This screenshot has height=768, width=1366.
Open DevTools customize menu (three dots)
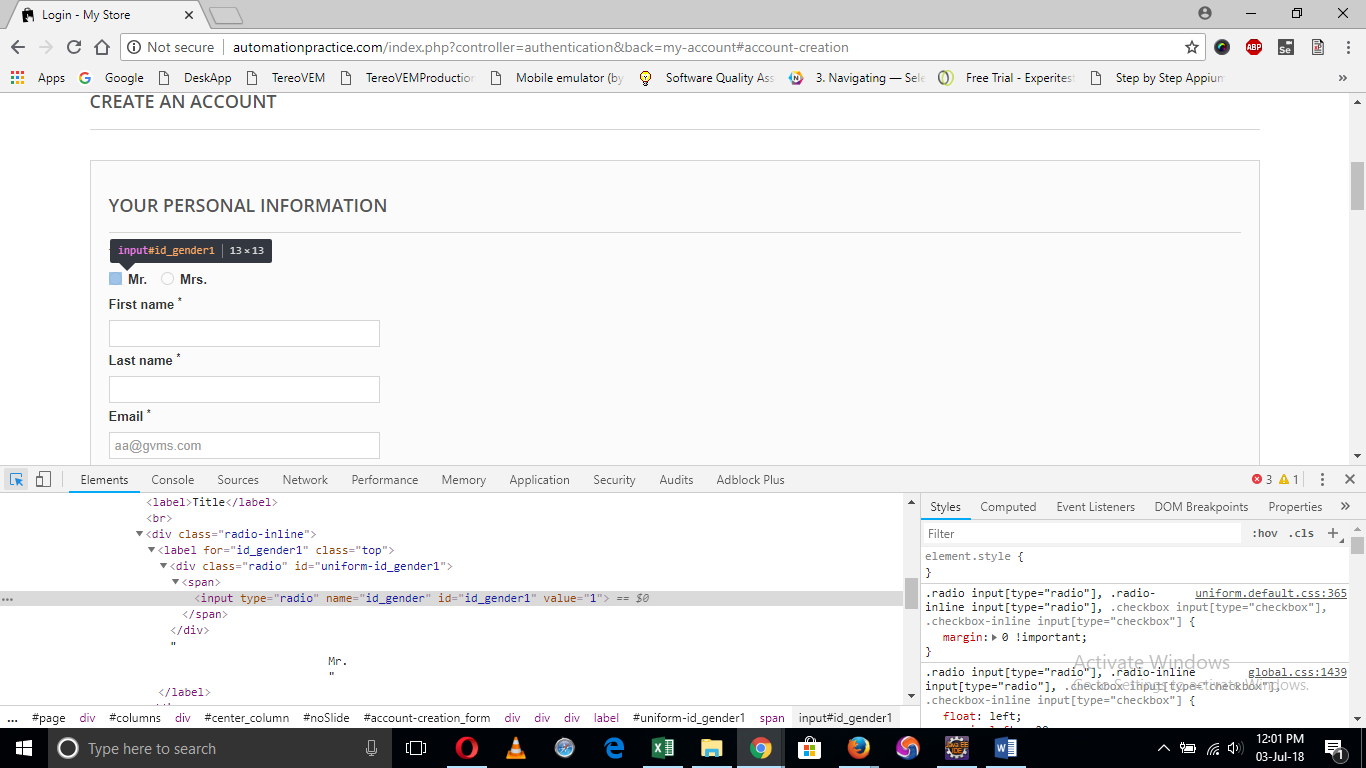[x=1322, y=480]
